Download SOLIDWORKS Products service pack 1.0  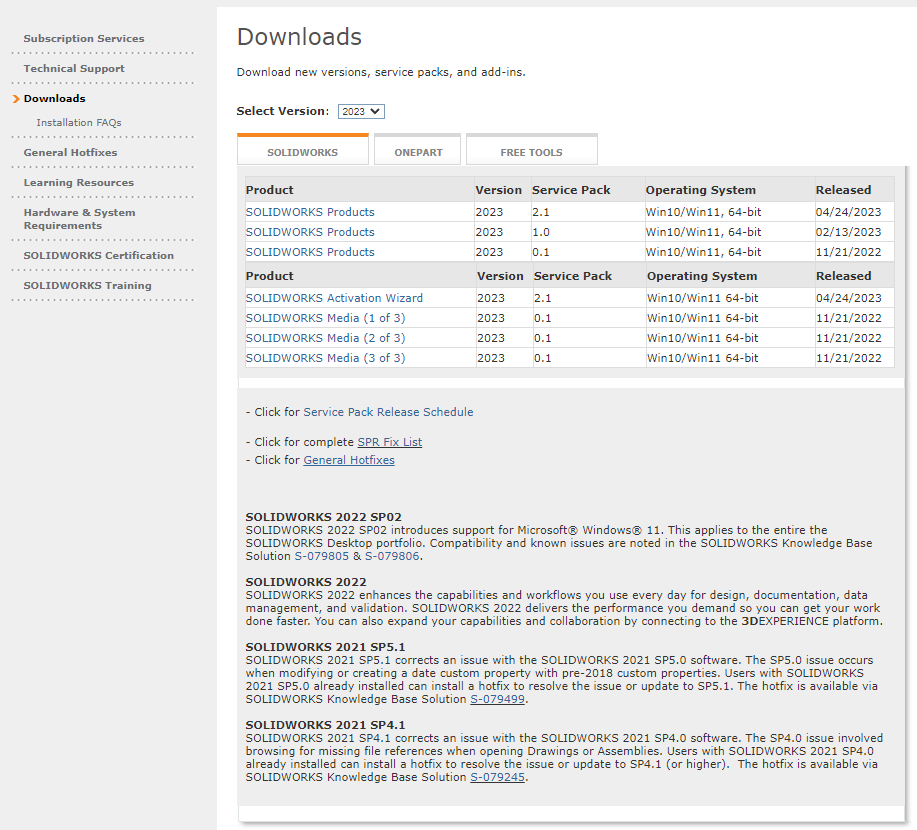[310, 232]
